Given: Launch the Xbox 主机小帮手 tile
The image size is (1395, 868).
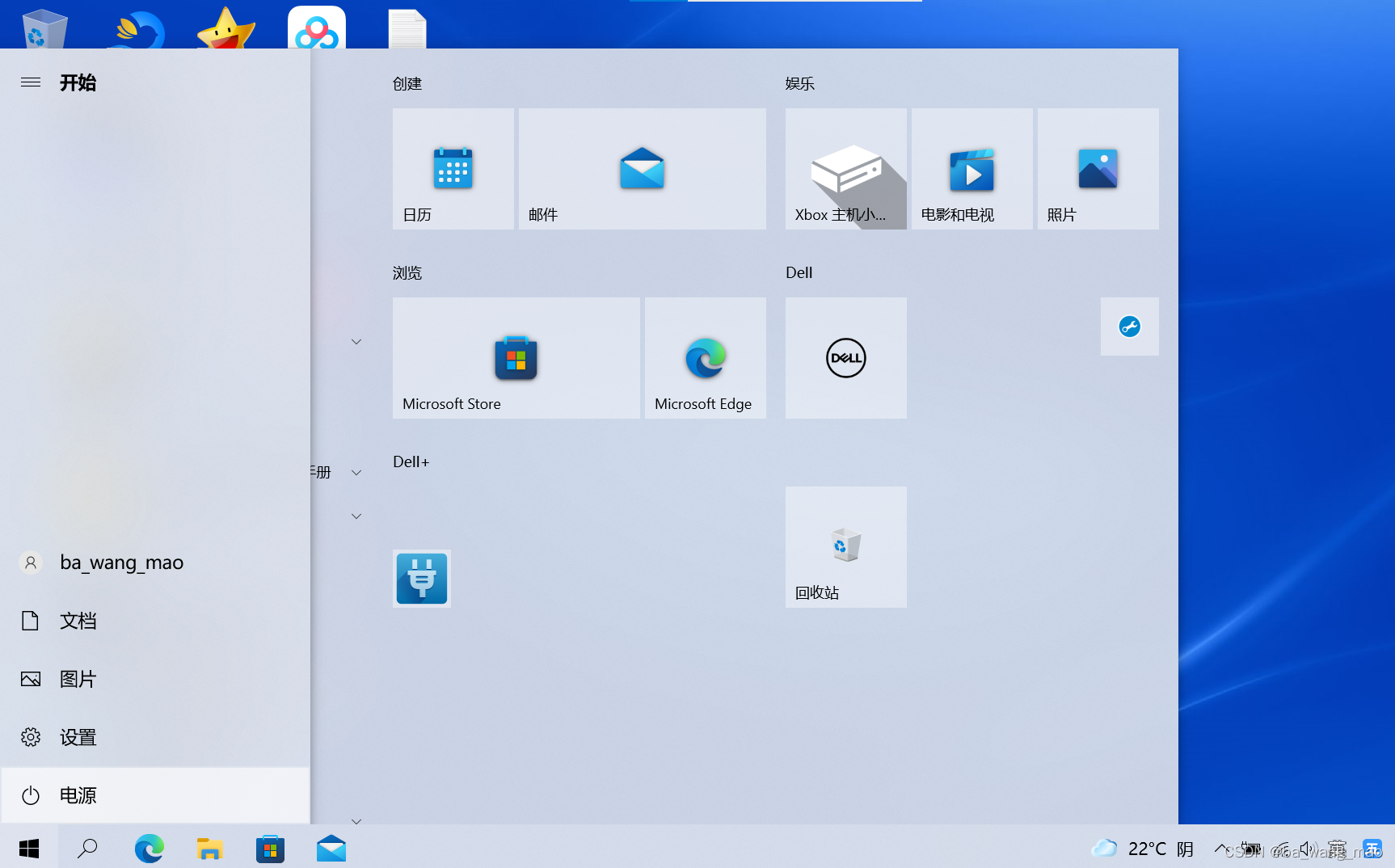Looking at the screenshot, I should [845, 168].
